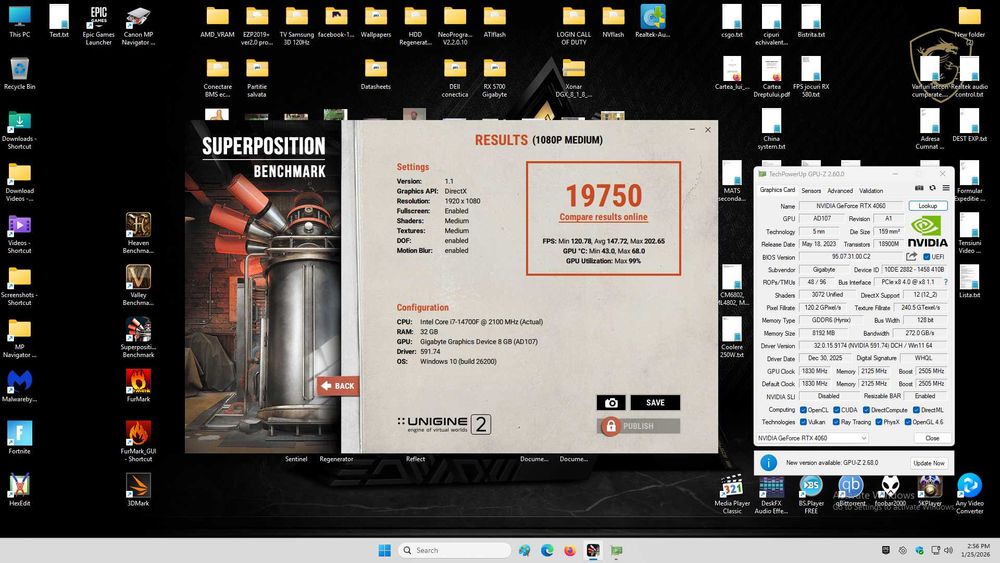
Task: Toggle the Ray Tracing checkbox
Action: pyautogui.click(x=835, y=422)
